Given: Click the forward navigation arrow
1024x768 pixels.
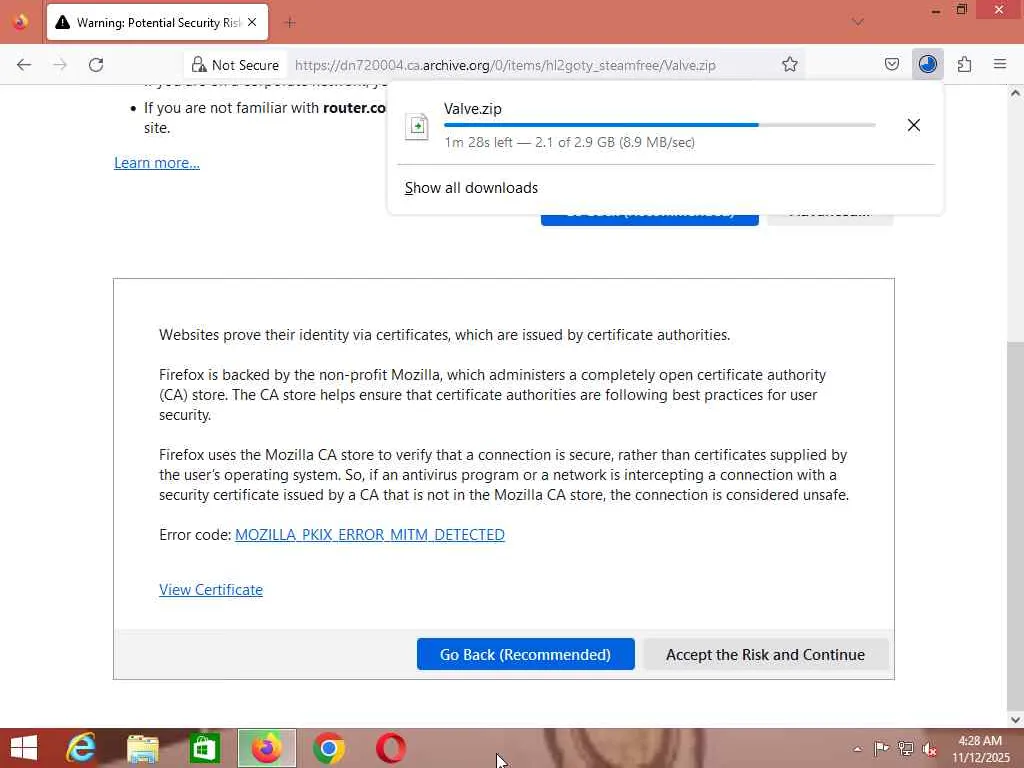Looking at the screenshot, I should point(60,65).
